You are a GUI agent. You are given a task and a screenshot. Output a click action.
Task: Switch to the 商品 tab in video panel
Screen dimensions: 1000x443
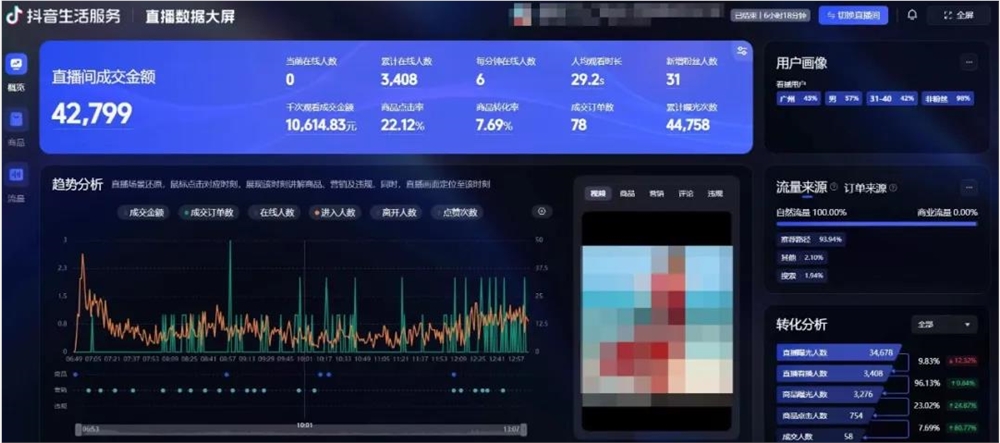click(627, 194)
